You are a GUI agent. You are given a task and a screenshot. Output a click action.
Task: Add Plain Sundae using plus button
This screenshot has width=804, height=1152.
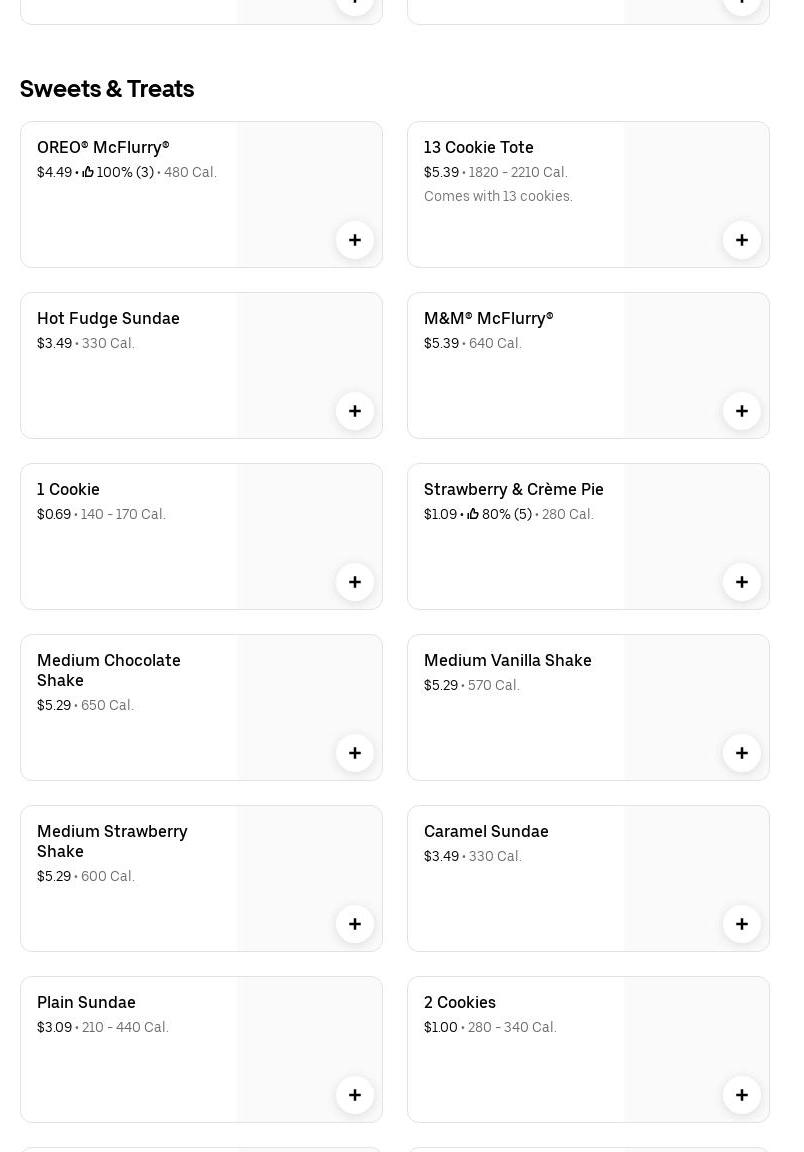coord(355,1095)
